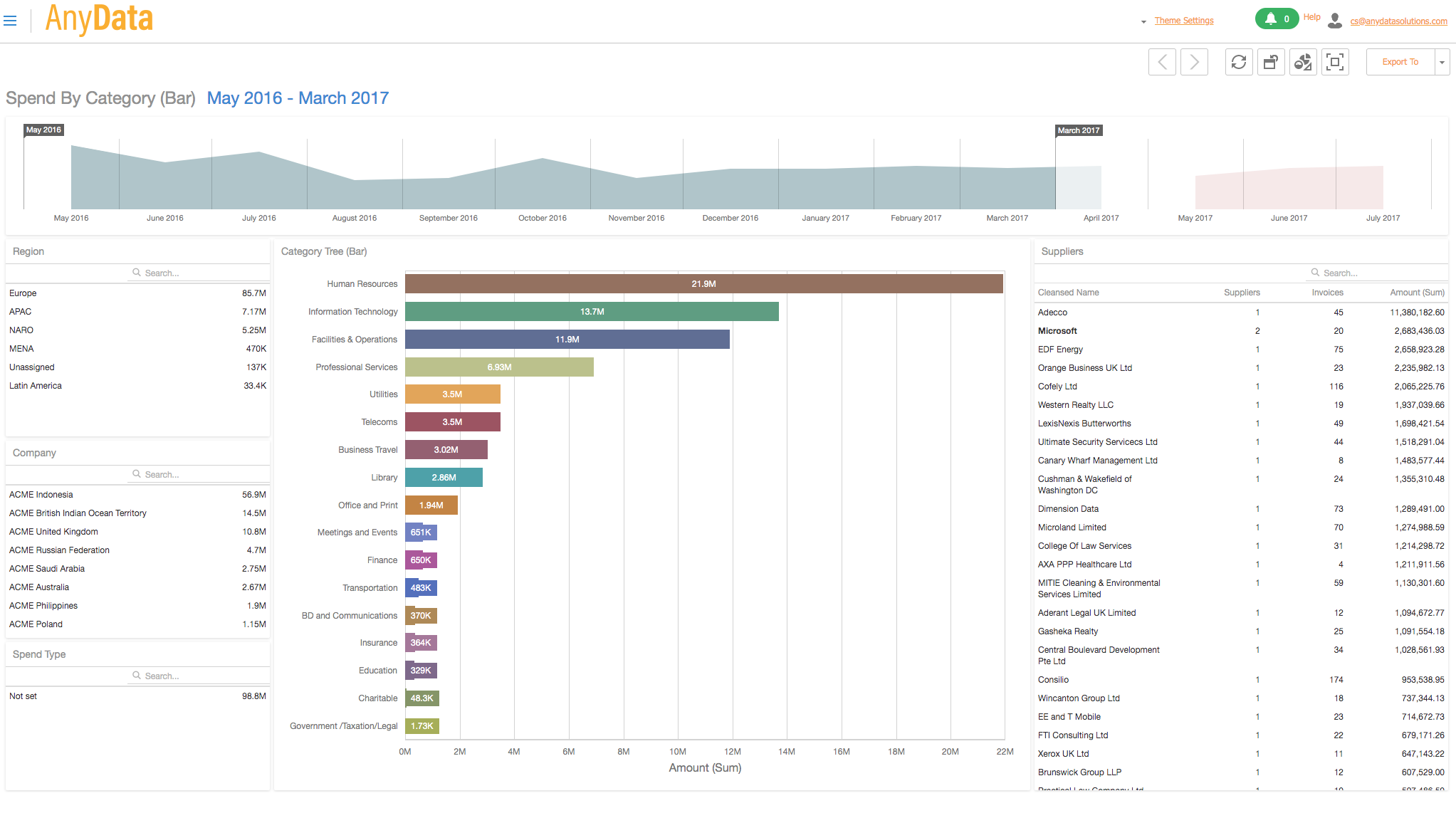Screen dimensions: 1456x813
Task: Select the APAC region row
Action: (x=137, y=312)
